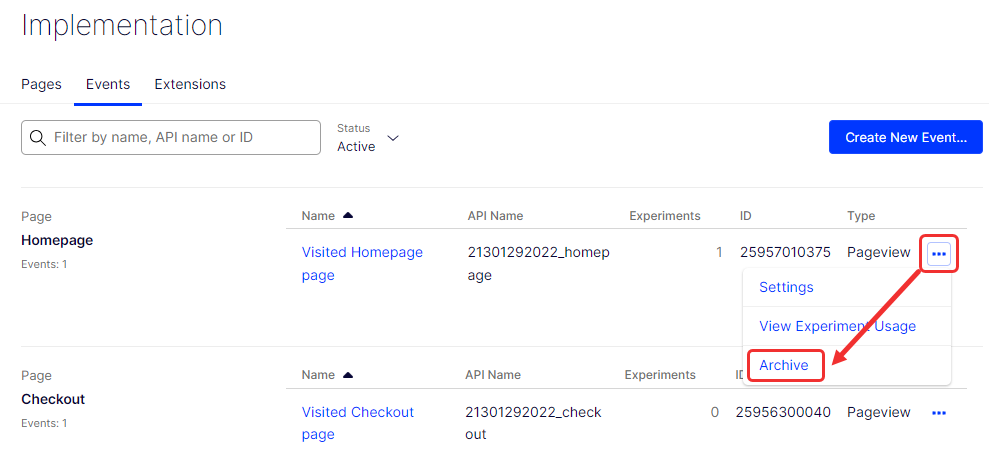Choose Archive from the event menu
This screenshot has width=989, height=451.
[x=784, y=365]
